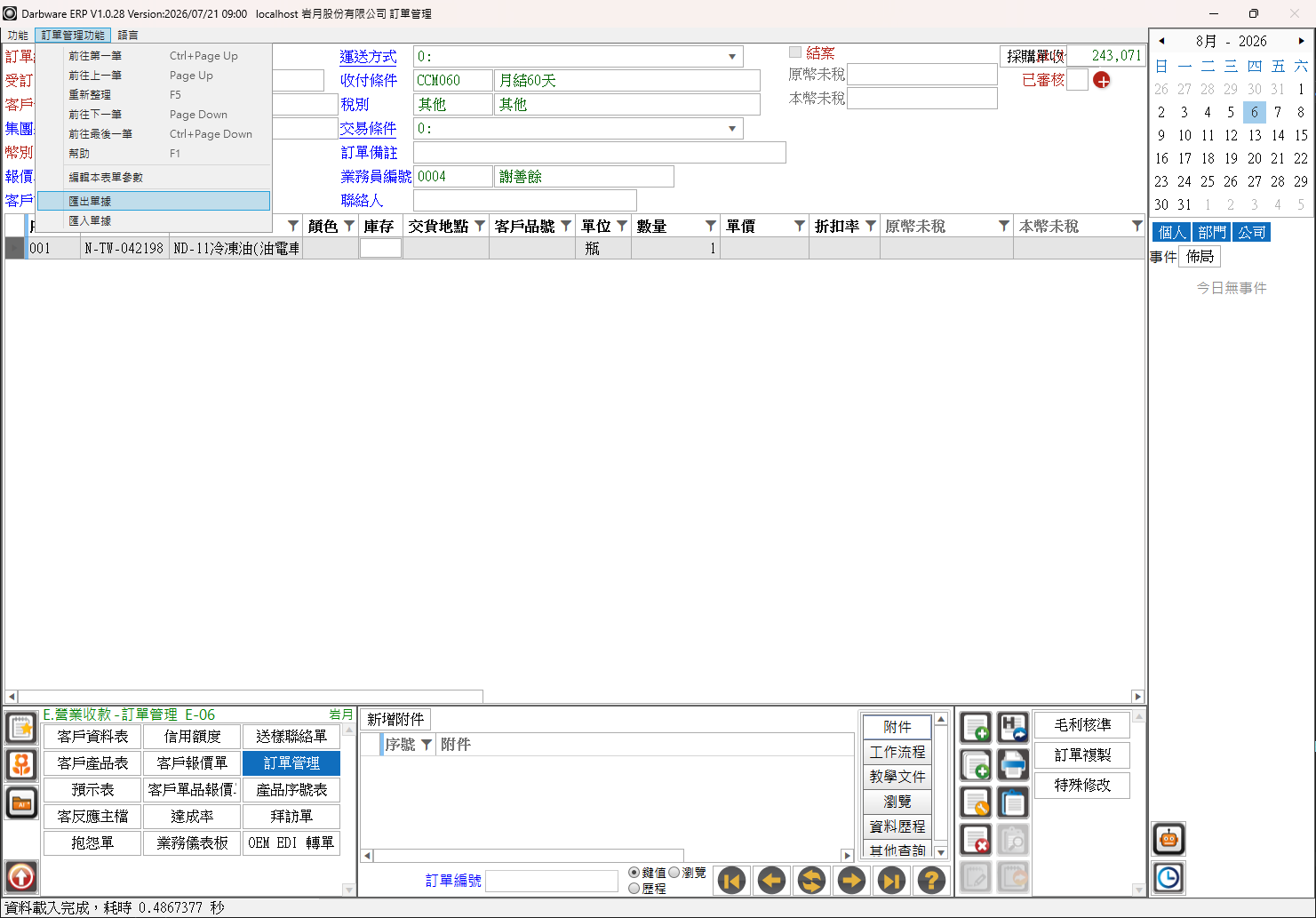Viewport: 1316px width, 918px height.
Task: Open the 業務儀表板 module
Action: point(192,843)
